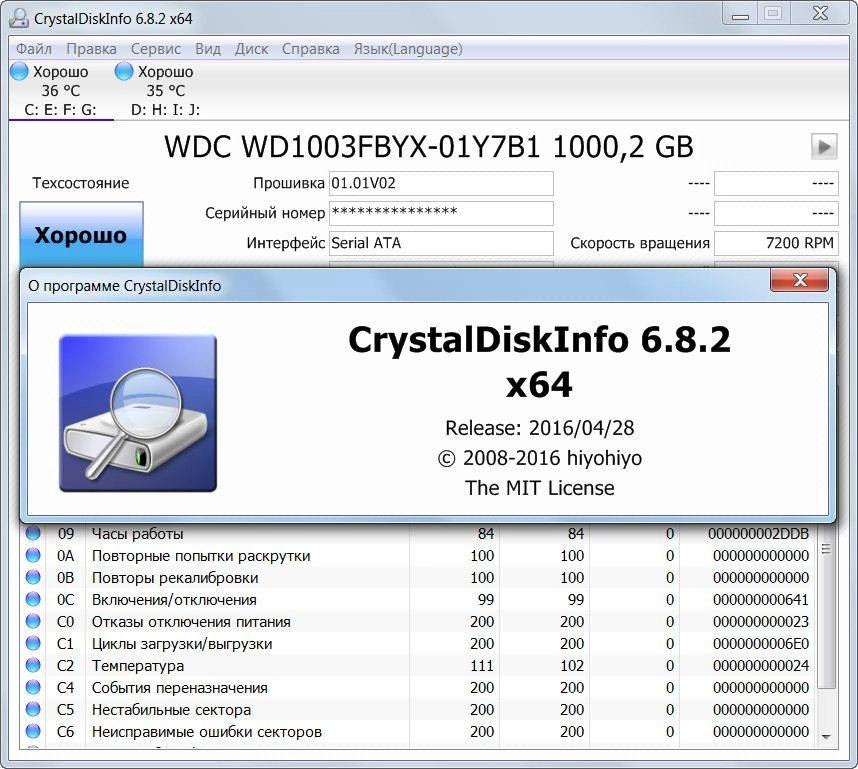The height and width of the screenshot is (769, 858).
Task: Click status orb for attribute C6
Action: pyautogui.click(x=33, y=731)
